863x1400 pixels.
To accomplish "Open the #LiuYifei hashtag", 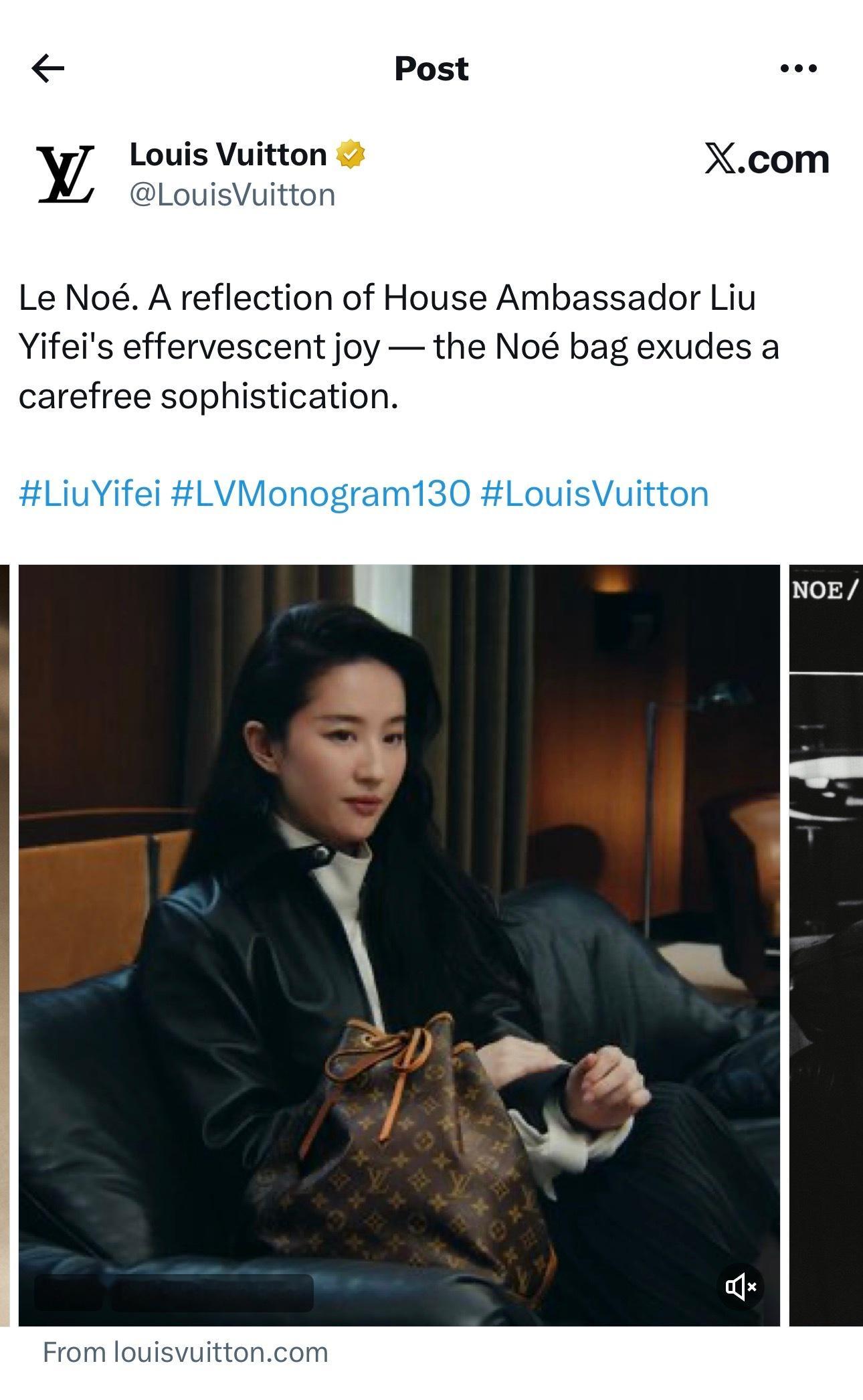I will click(90, 494).
